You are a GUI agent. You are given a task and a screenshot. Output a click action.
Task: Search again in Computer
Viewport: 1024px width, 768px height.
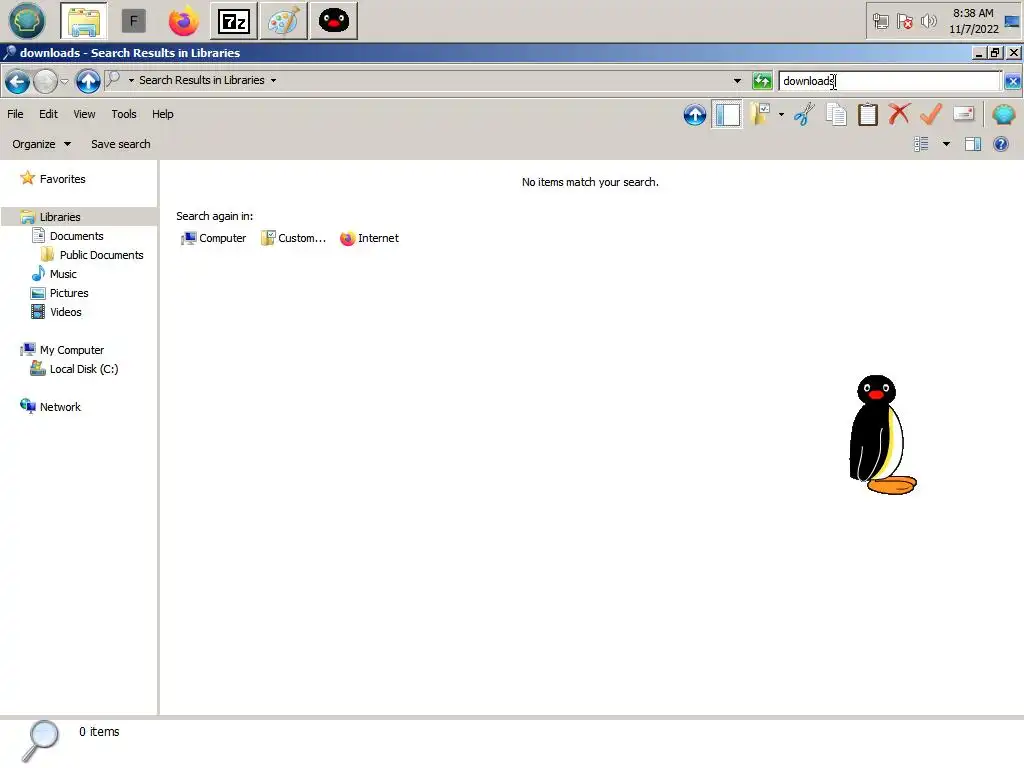pyautogui.click(x=214, y=238)
